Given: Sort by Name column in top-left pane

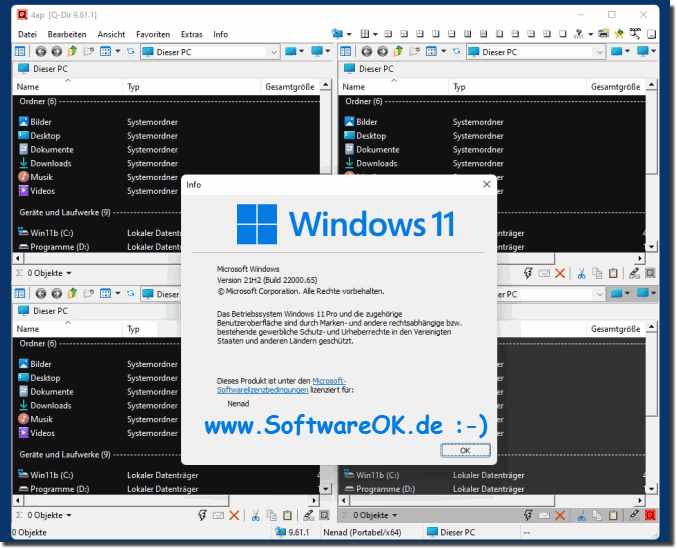Looking at the screenshot, I should pyautogui.click(x=68, y=87).
